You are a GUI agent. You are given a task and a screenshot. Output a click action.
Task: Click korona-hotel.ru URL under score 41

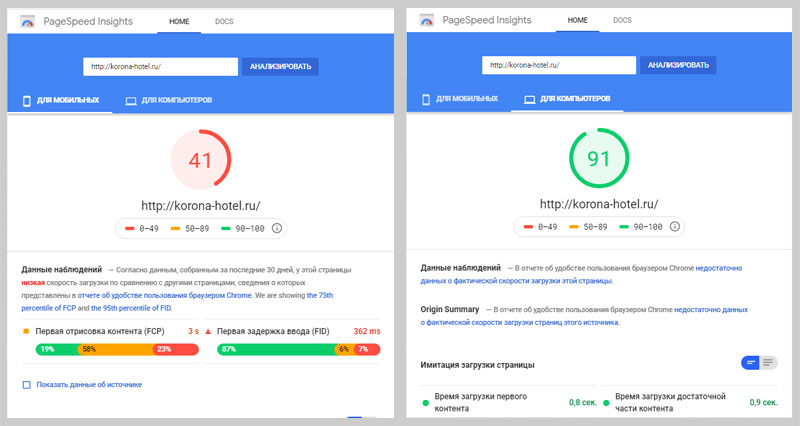(x=201, y=206)
